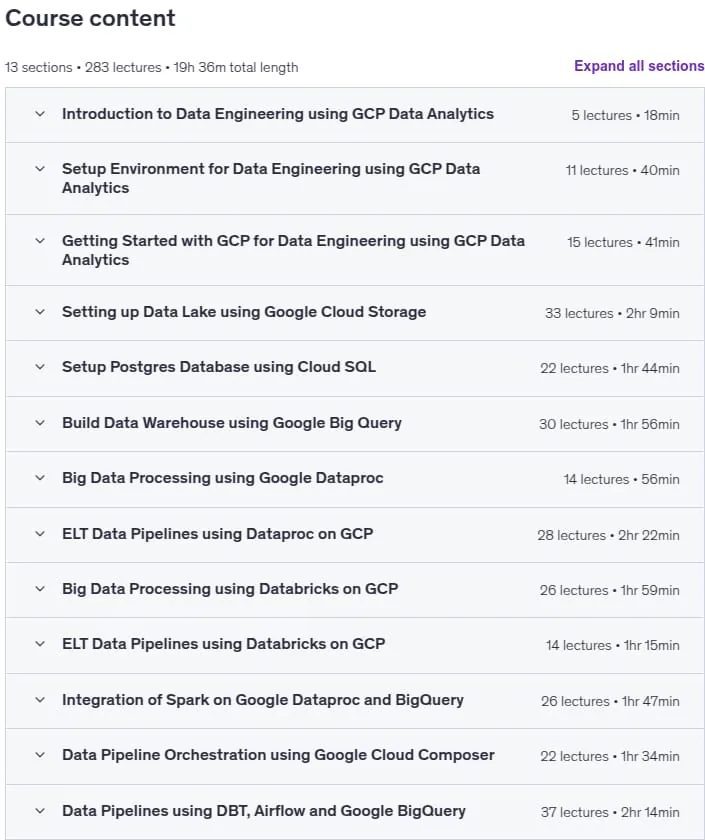Open 'Setup Postgres Database using Cloud SQL' title
Viewport: 705px width, 840px height.
(x=219, y=367)
